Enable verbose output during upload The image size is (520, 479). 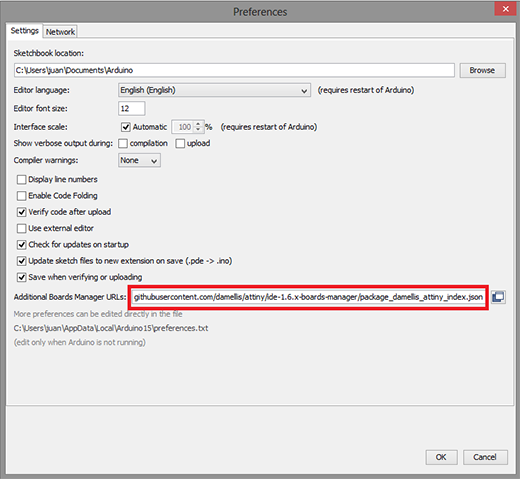180,143
